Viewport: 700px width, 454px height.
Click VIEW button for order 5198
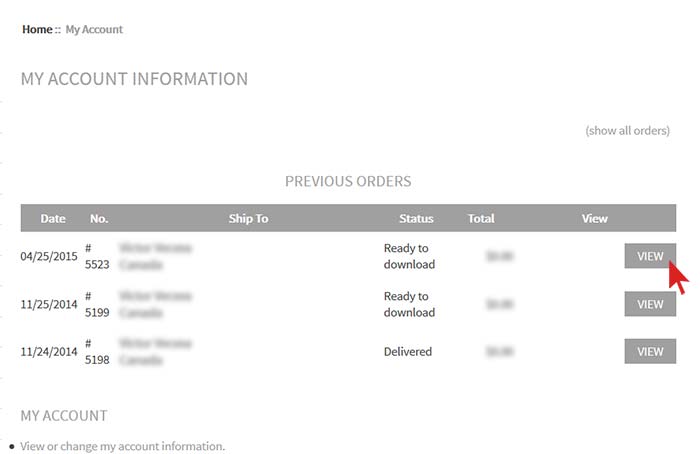650,351
